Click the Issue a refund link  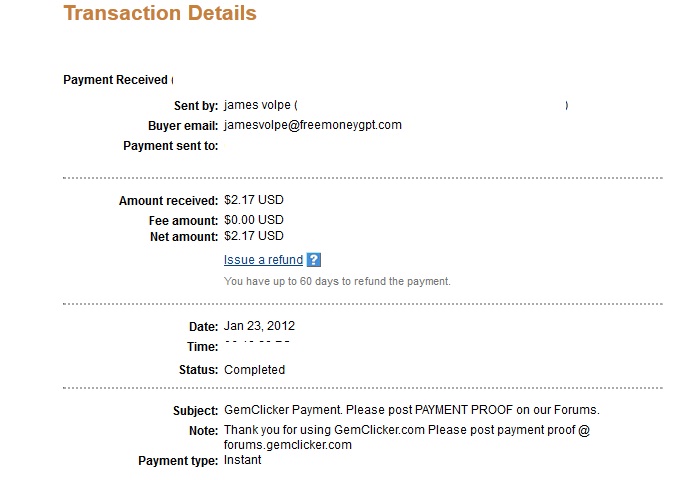(263, 260)
